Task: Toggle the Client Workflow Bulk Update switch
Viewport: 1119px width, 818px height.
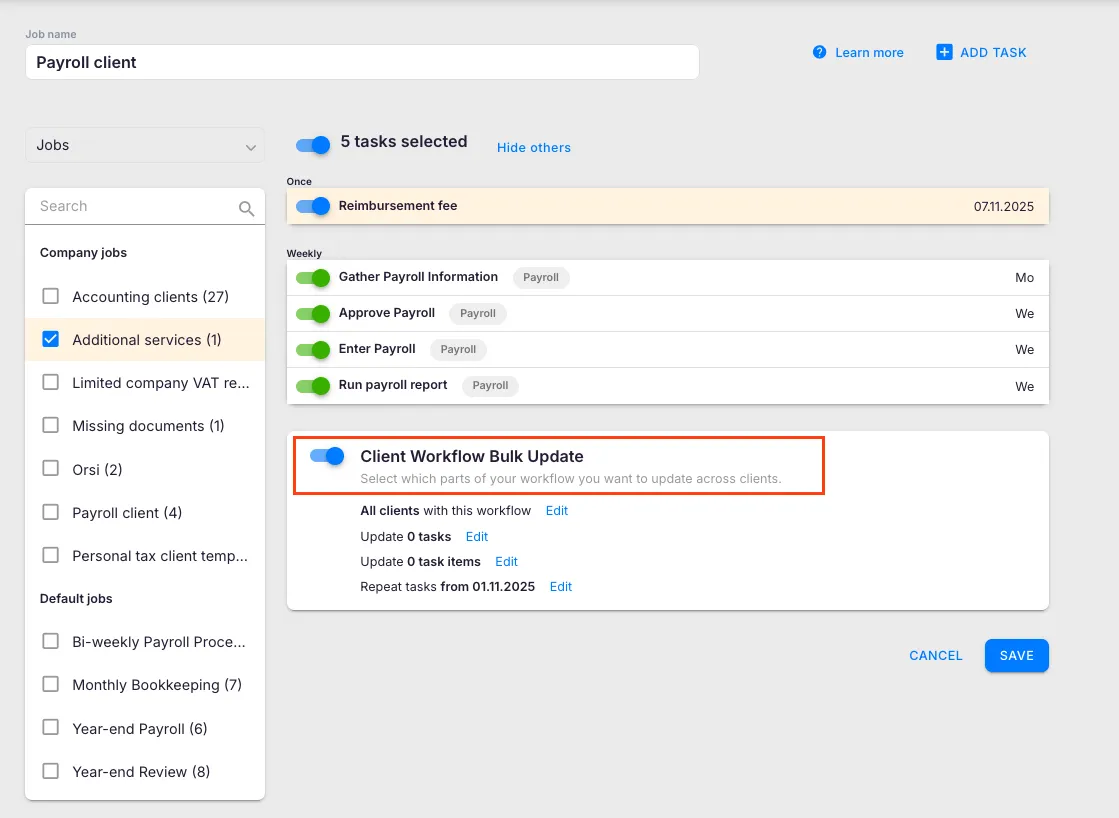Action: pos(327,456)
